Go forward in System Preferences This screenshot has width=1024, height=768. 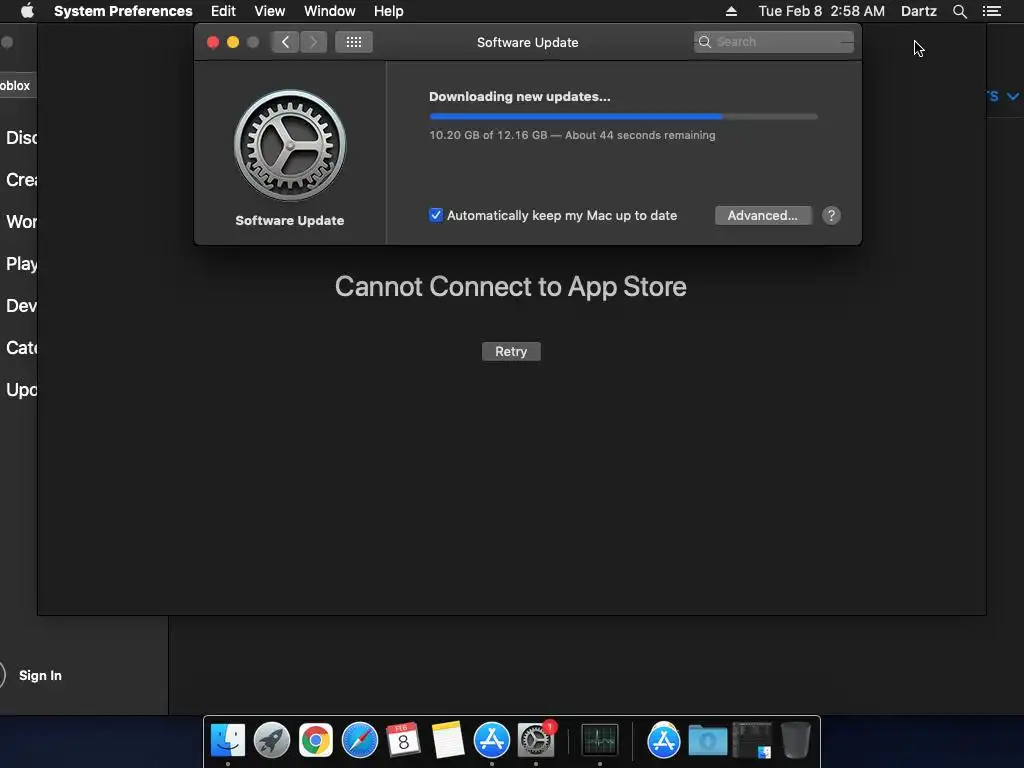tap(313, 42)
